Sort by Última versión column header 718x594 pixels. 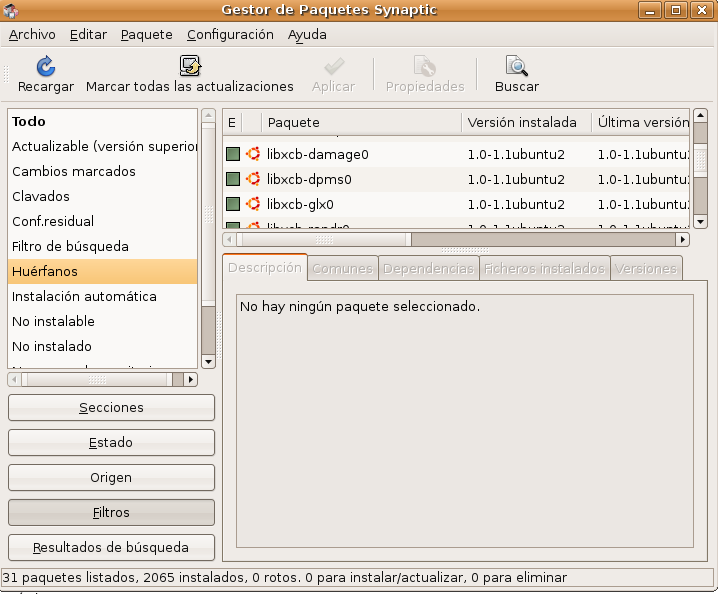pyautogui.click(x=640, y=122)
